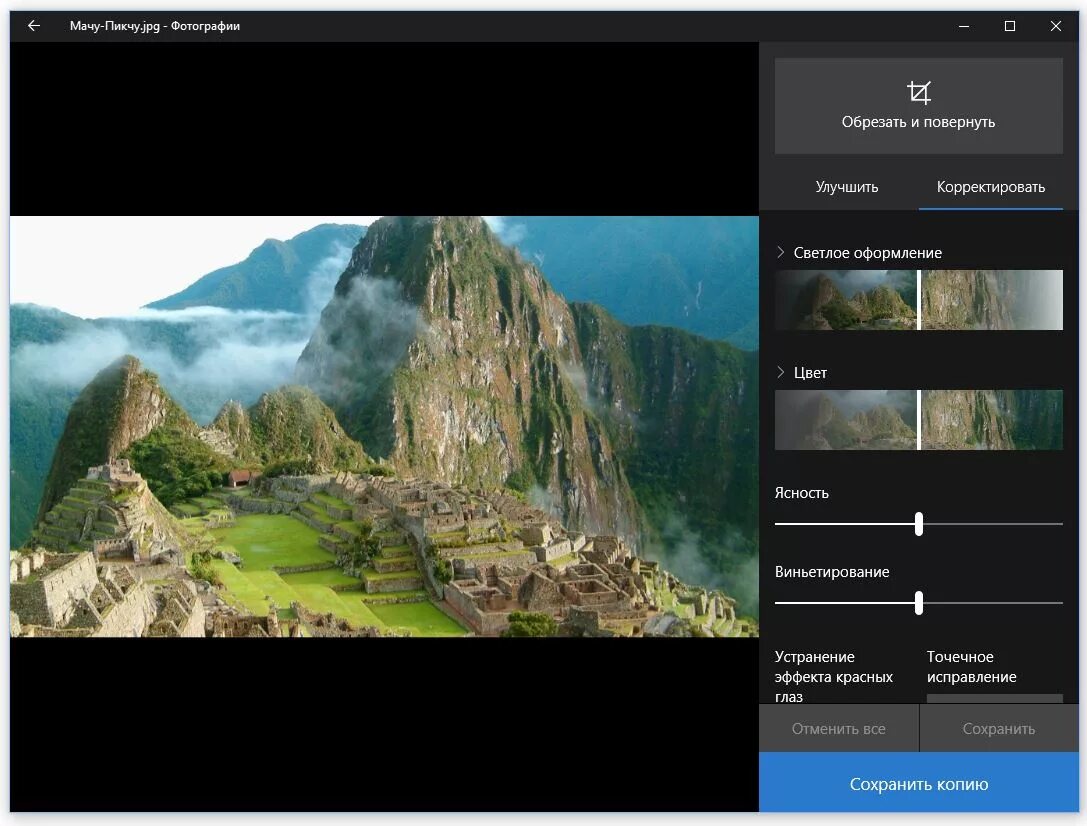
Task: Click the crop icon above Обрезать и повернуть
Action: (x=919, y=92)
